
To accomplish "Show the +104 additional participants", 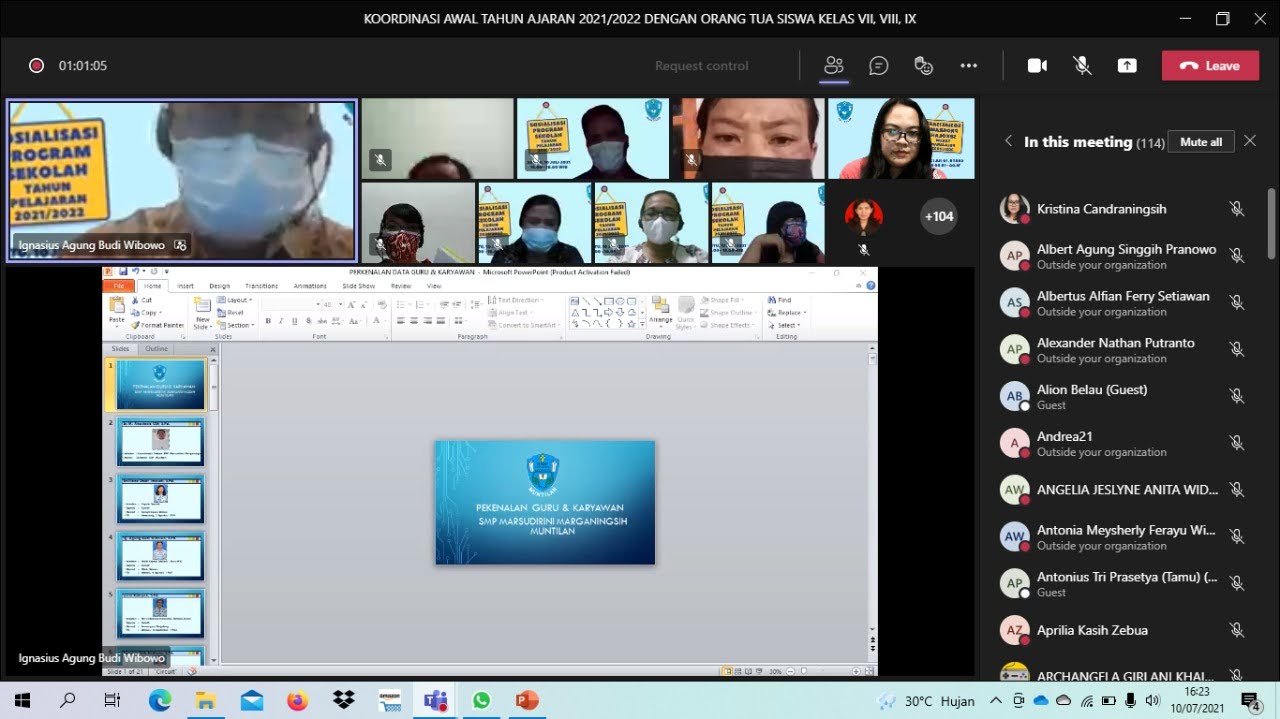I will coord(938,216).
